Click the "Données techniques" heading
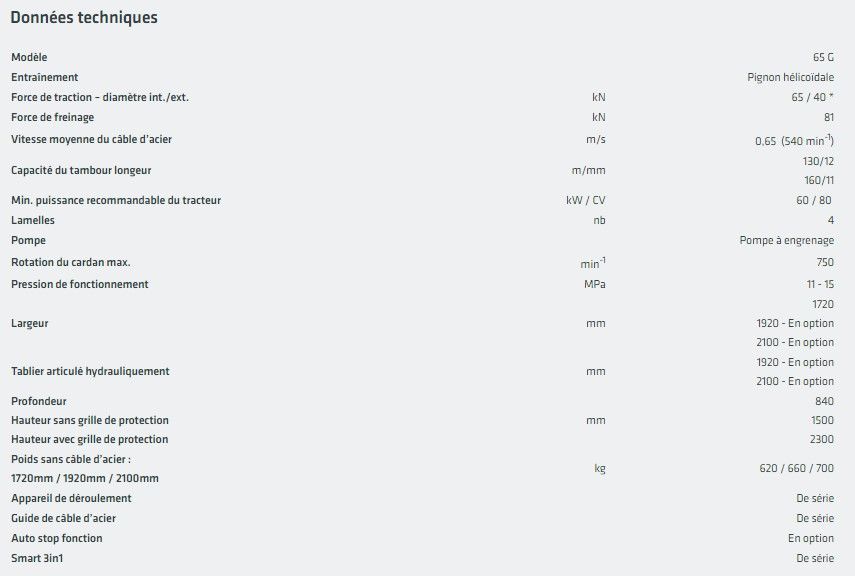 83,18
